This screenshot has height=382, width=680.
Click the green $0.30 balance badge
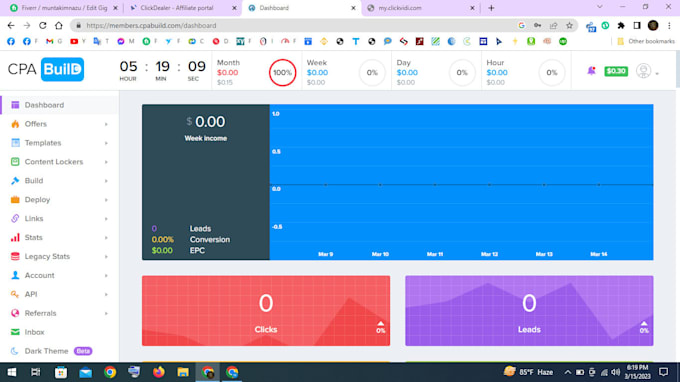point(616,71)
